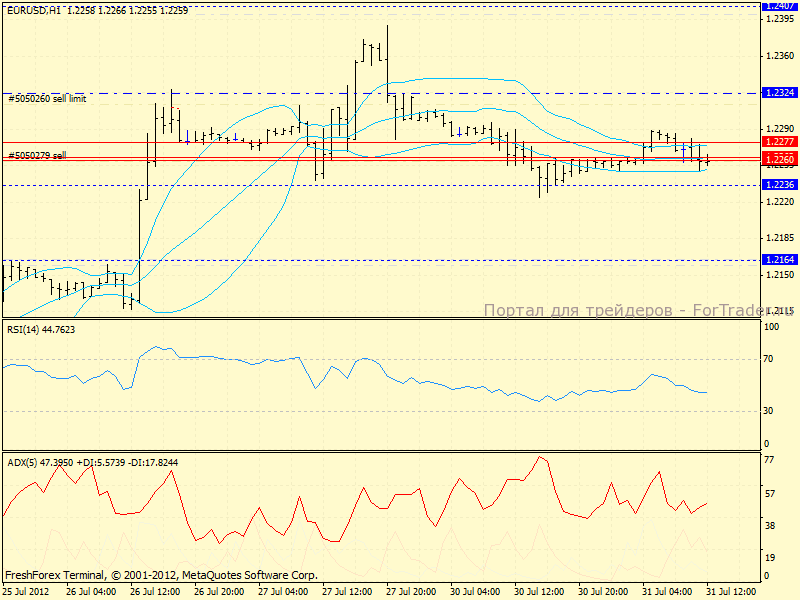Select the red 1.2277 price tag

(778, 142)
